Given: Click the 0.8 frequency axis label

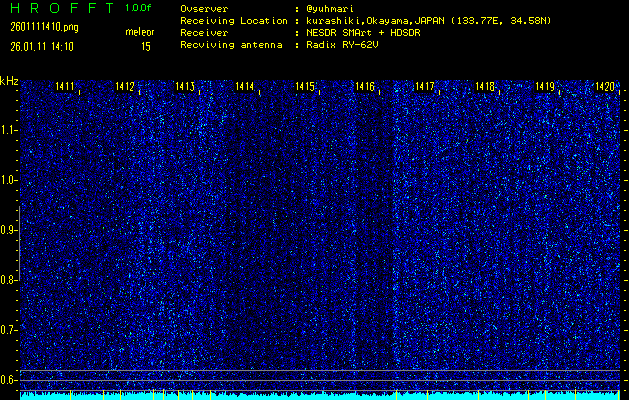Looking at the screenshot, I should tap(9, 279).
